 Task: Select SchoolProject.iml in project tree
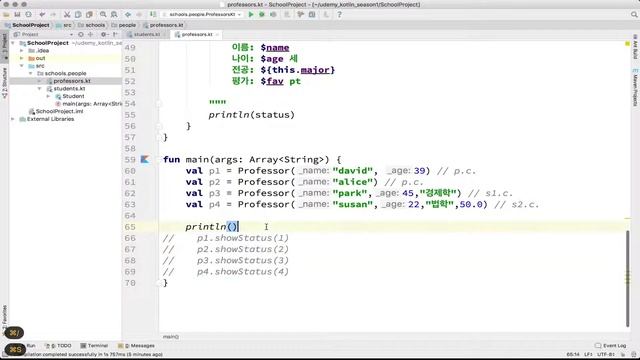click(x=56, y=111)
